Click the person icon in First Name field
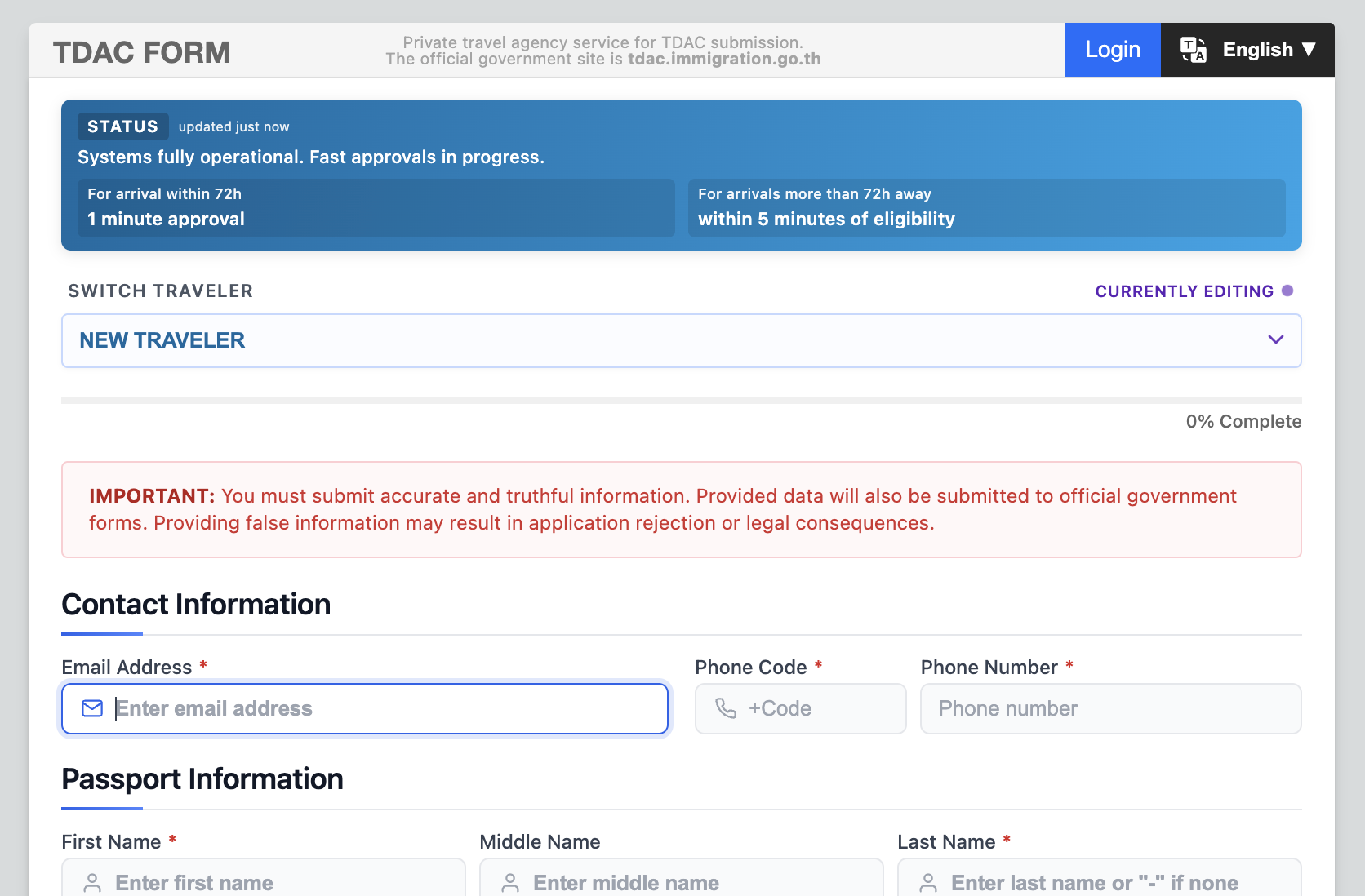This screenshot has height=896, width=1365. [x=91, y=883]
